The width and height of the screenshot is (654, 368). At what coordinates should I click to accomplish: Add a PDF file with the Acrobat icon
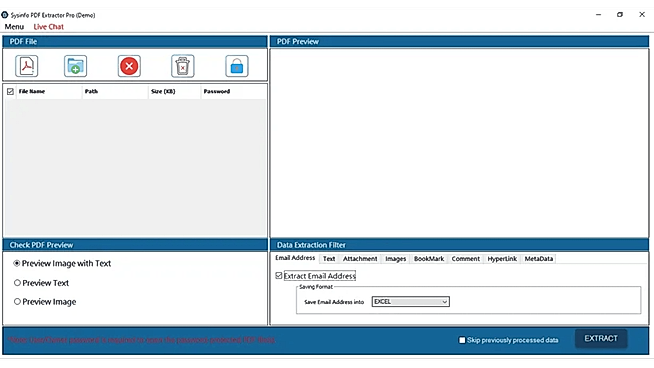click(x=27, y=66)
